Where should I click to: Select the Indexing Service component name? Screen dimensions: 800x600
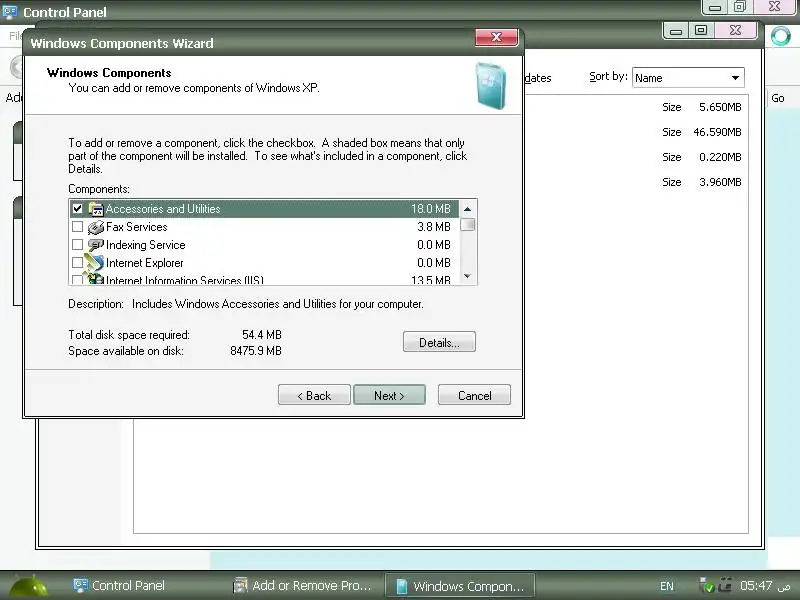click(x=145, y=245)
